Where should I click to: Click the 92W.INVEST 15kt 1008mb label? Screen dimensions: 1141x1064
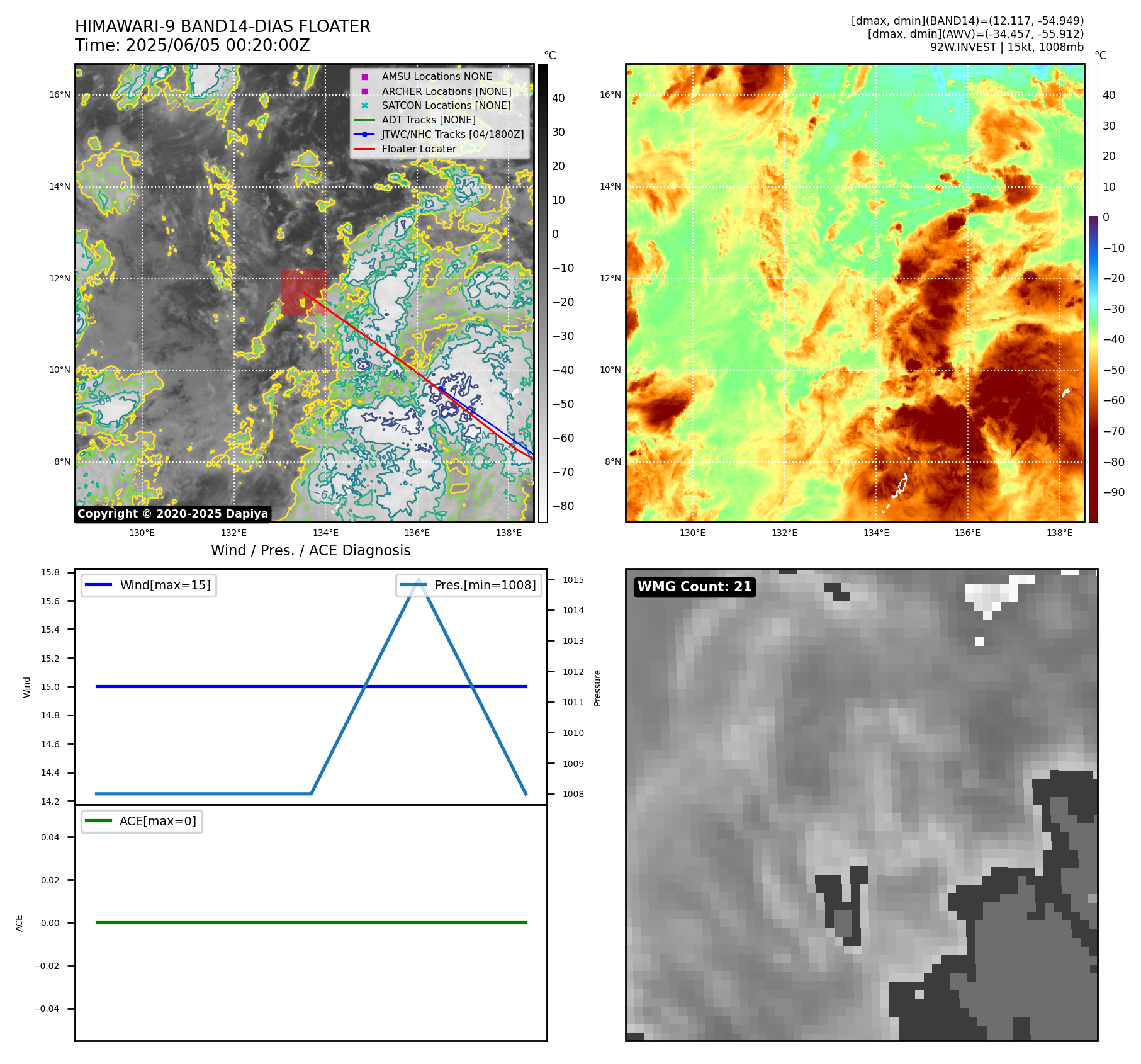[1007, 47]
